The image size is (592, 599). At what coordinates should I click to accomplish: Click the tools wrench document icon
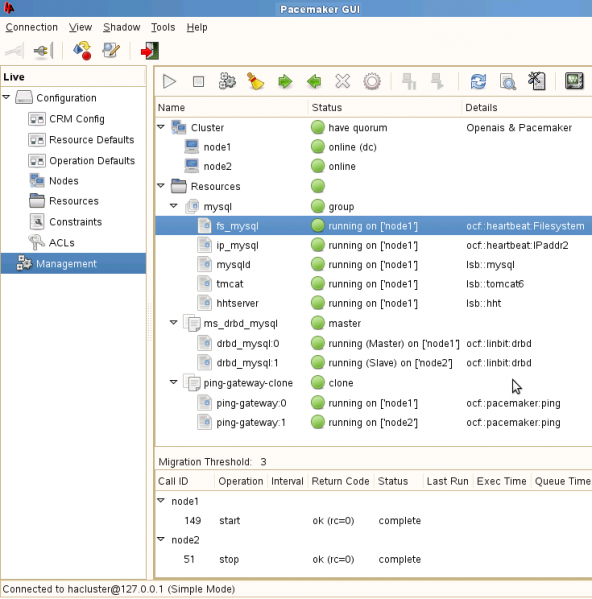click(537, 81)
